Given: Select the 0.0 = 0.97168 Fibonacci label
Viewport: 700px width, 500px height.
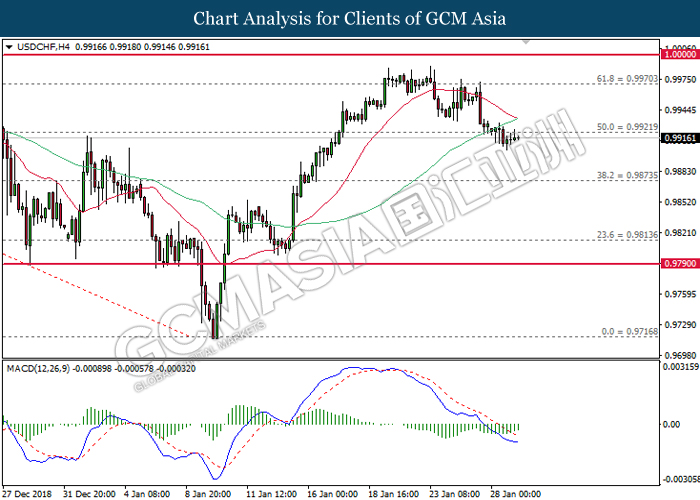Looking at the screenshot, I should coord(629,331).
